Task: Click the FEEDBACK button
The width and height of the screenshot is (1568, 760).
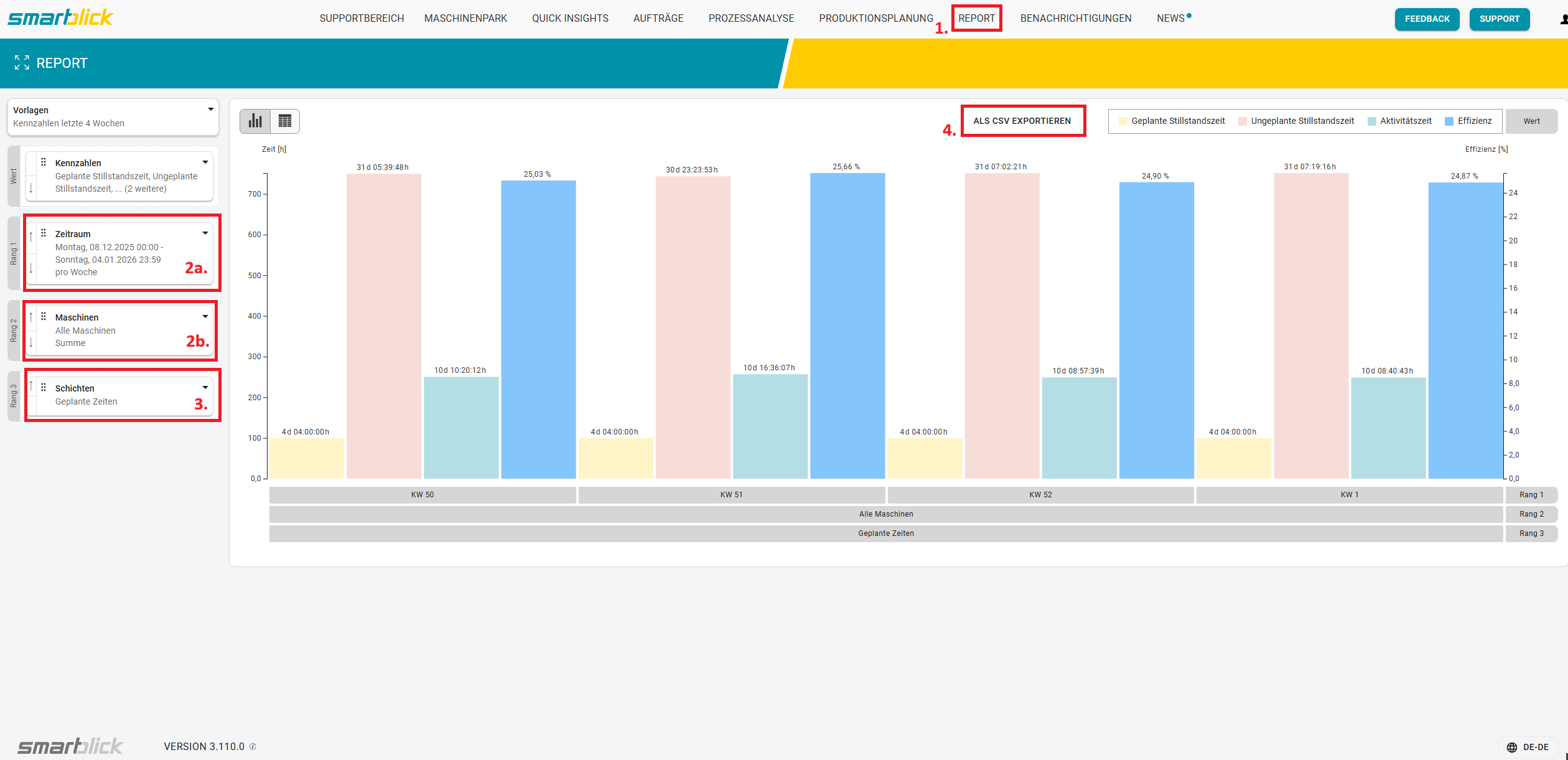Action: click(1427, 19)
